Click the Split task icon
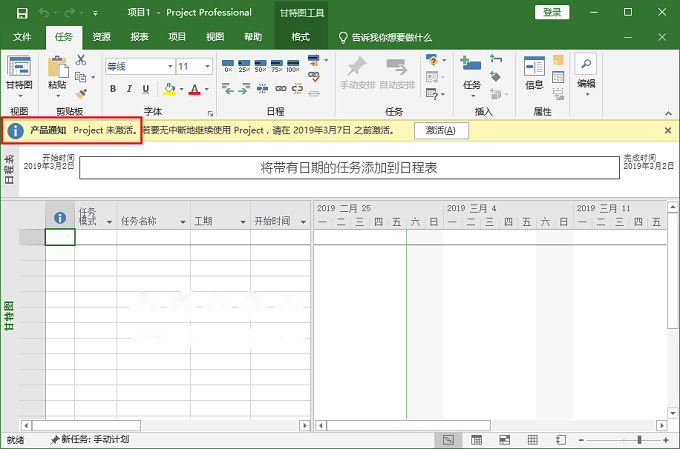The image size is (680, 449). (262, 88)
